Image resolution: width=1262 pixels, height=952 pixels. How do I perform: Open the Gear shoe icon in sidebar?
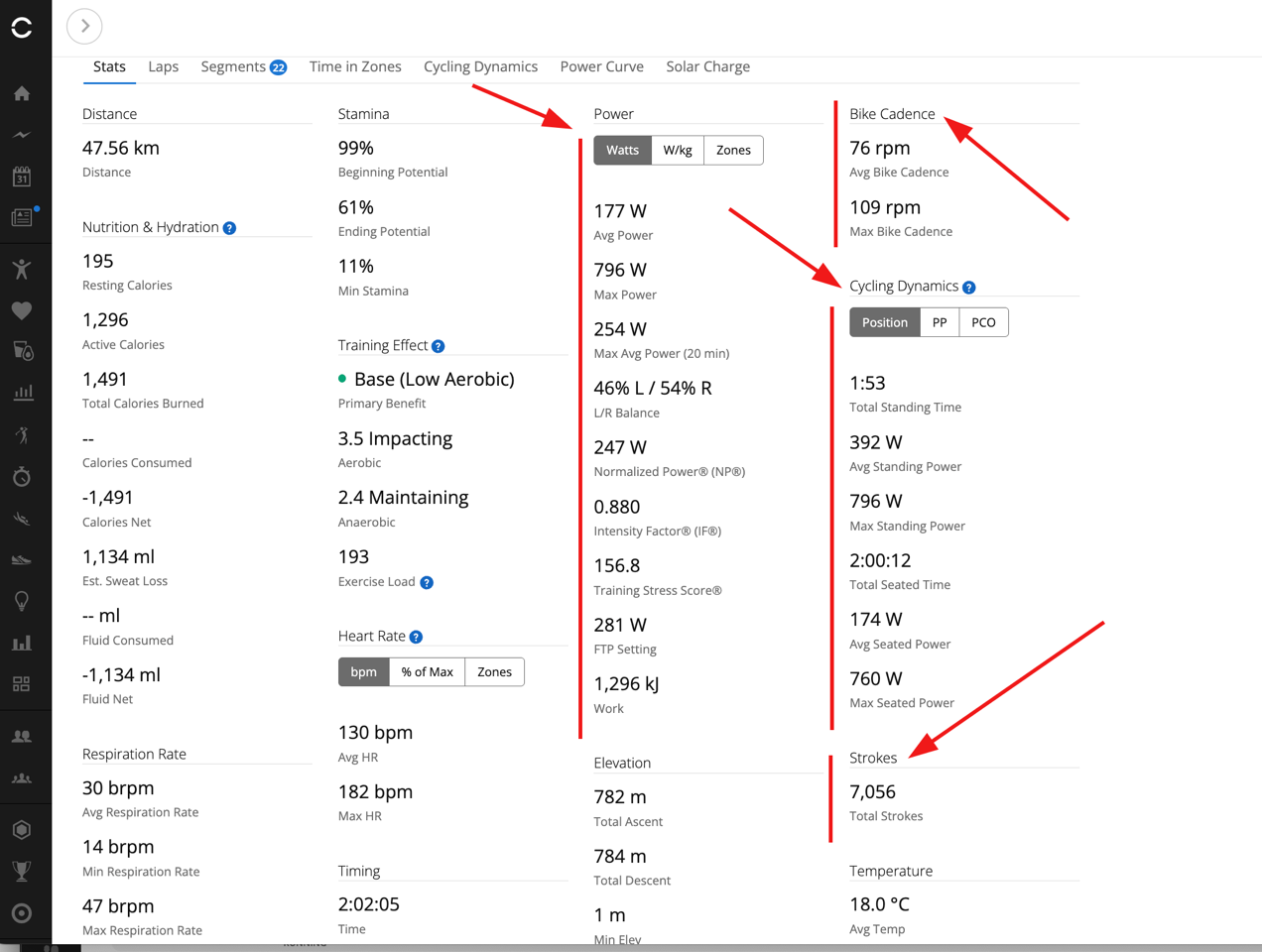(x=22, y=560)
